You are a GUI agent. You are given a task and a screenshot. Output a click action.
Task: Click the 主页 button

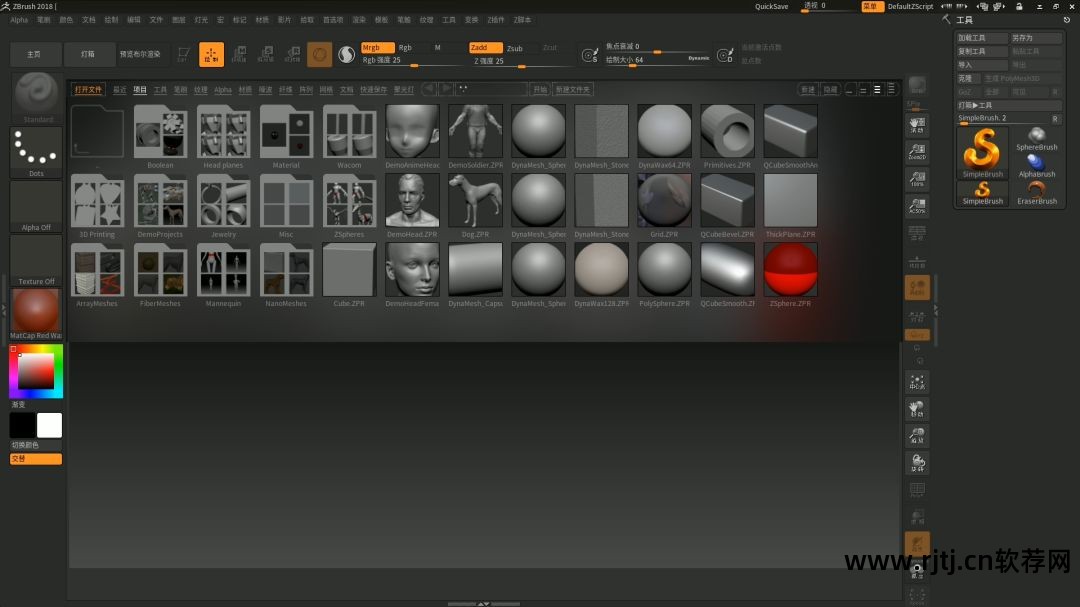point(34,54)
